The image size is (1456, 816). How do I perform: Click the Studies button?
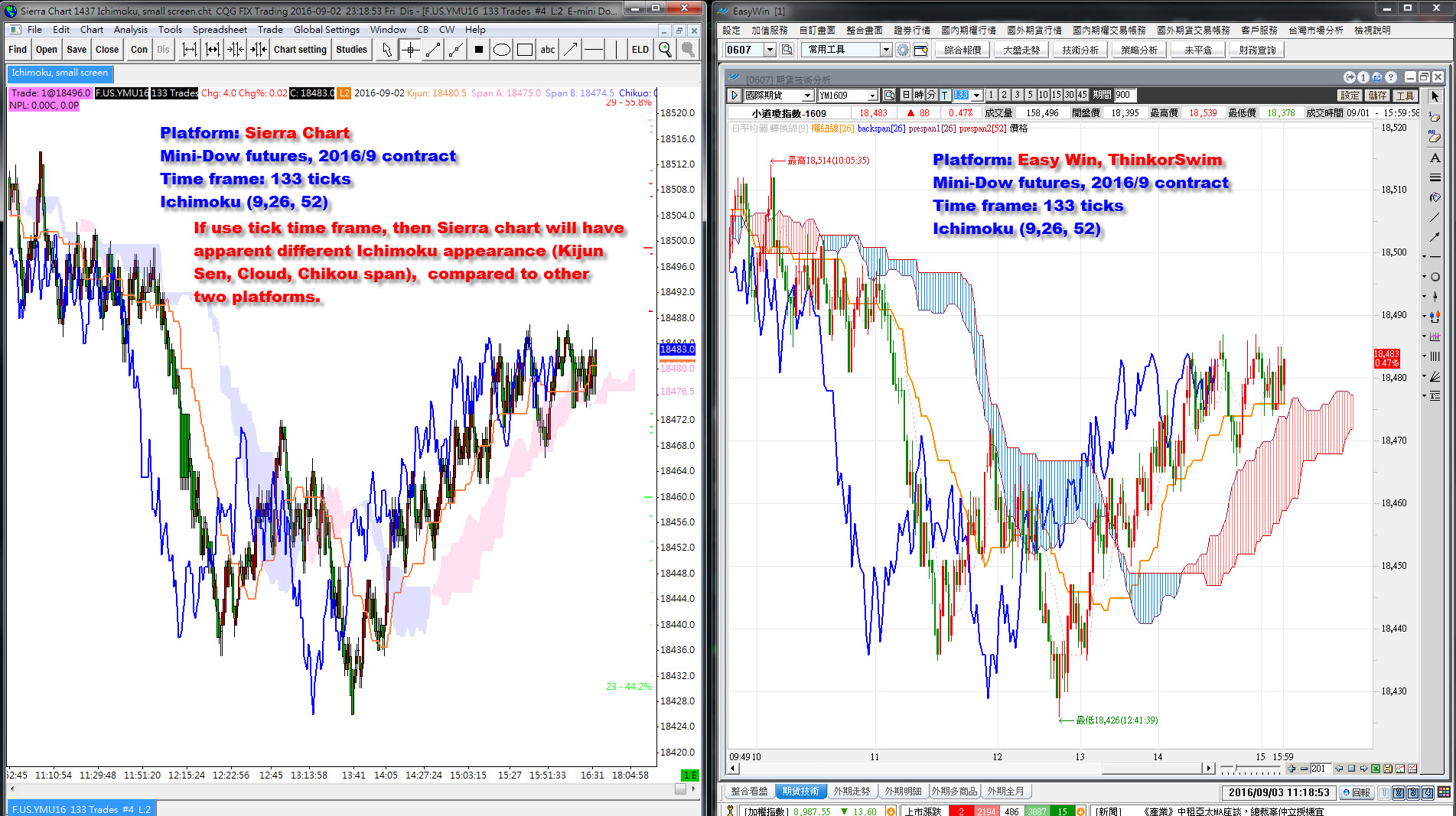[x=352, y=50]
